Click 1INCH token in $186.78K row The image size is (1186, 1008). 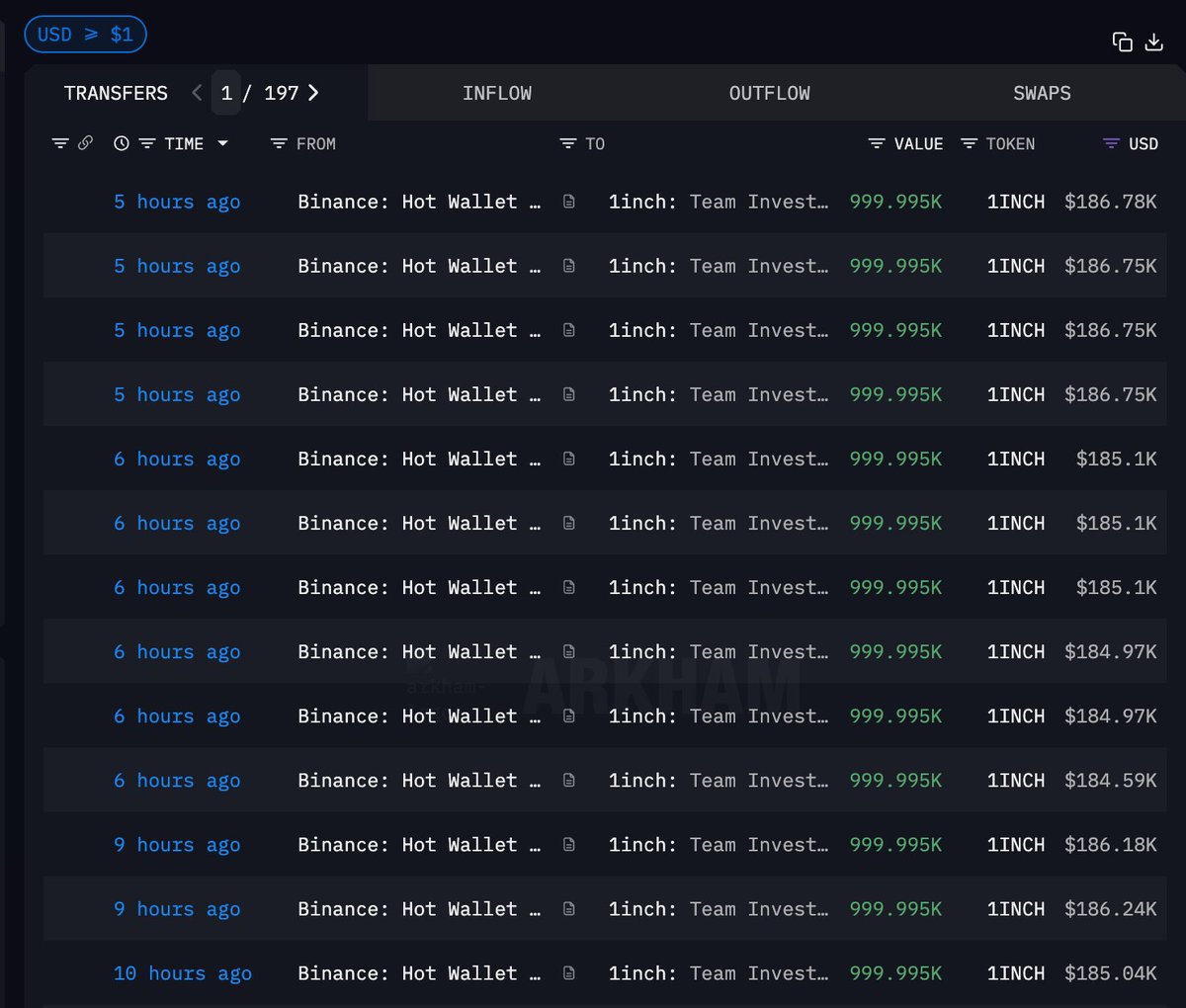tap(1016, 202)
